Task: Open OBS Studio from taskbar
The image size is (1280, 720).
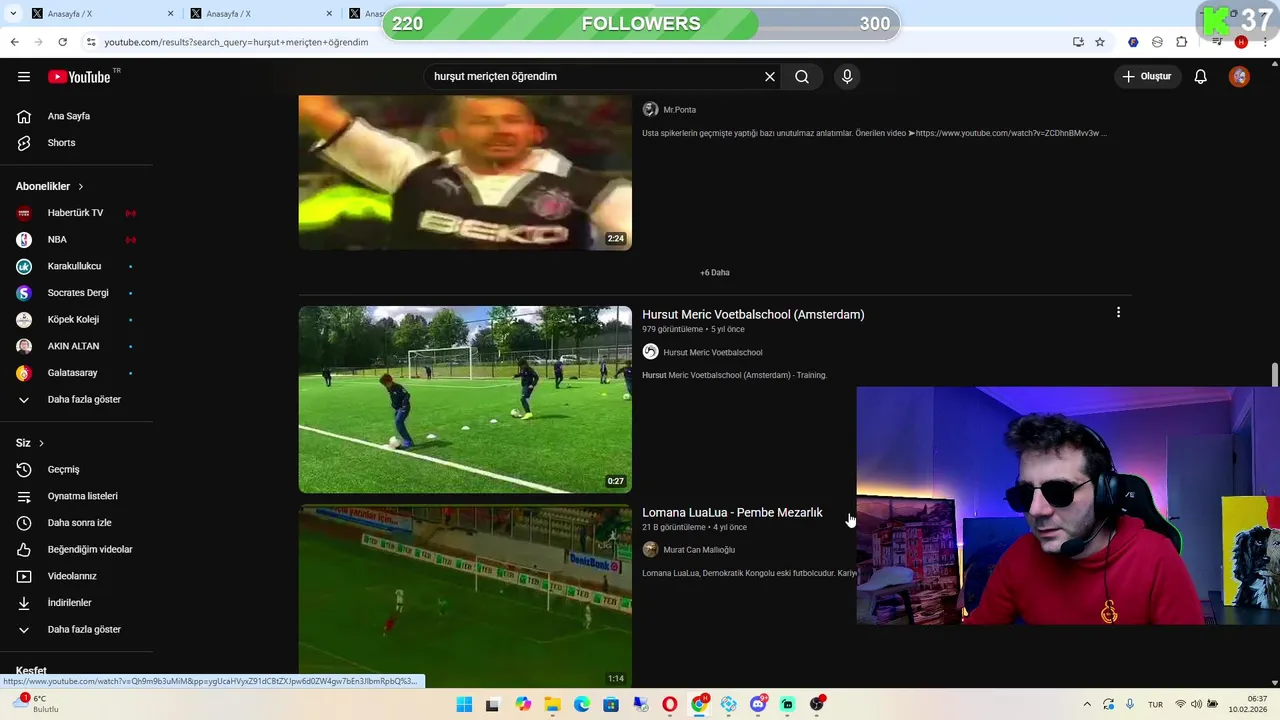Action: pos(817,704)
